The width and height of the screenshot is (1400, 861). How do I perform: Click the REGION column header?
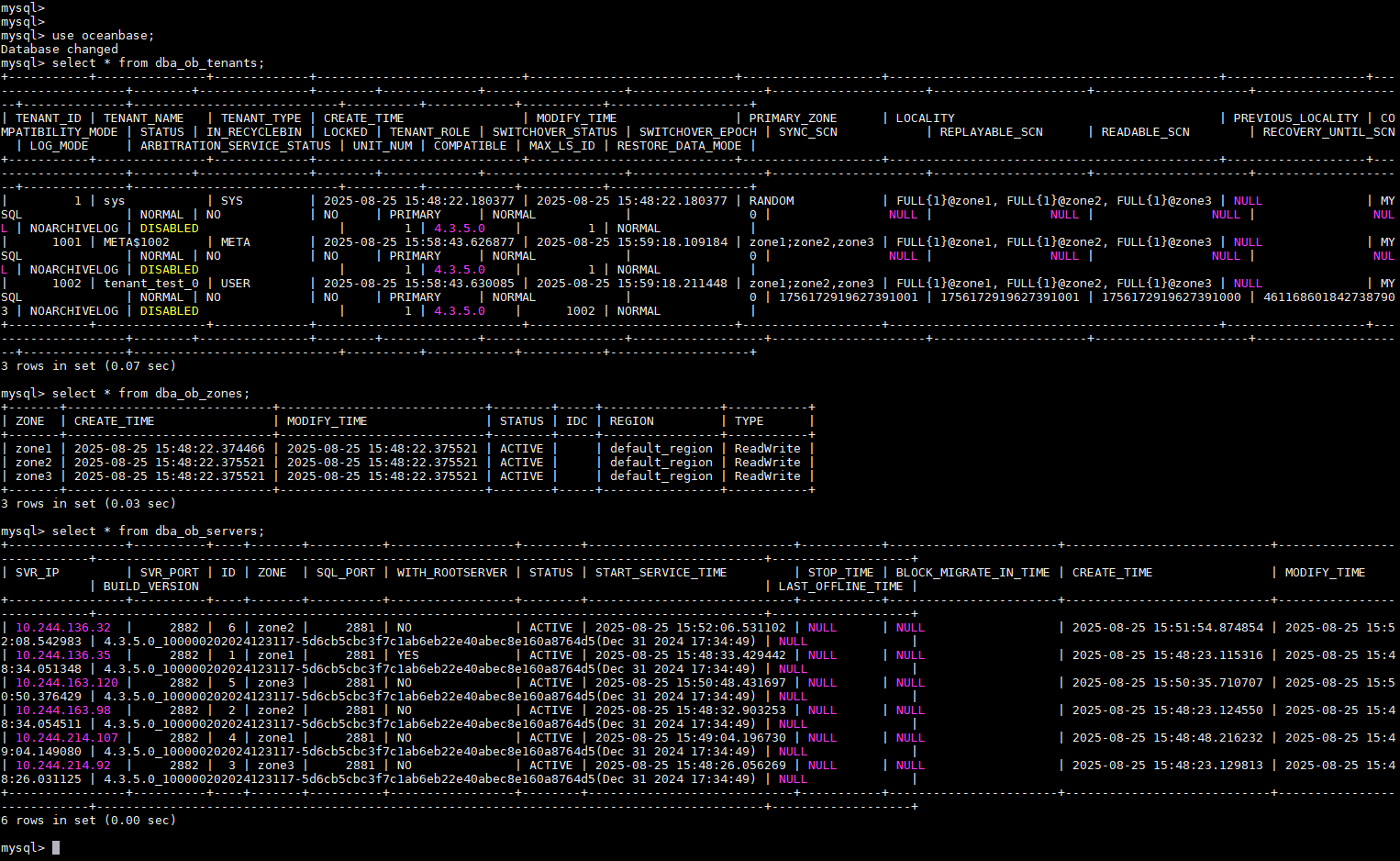pyautogui.click(x=632, y=421)
